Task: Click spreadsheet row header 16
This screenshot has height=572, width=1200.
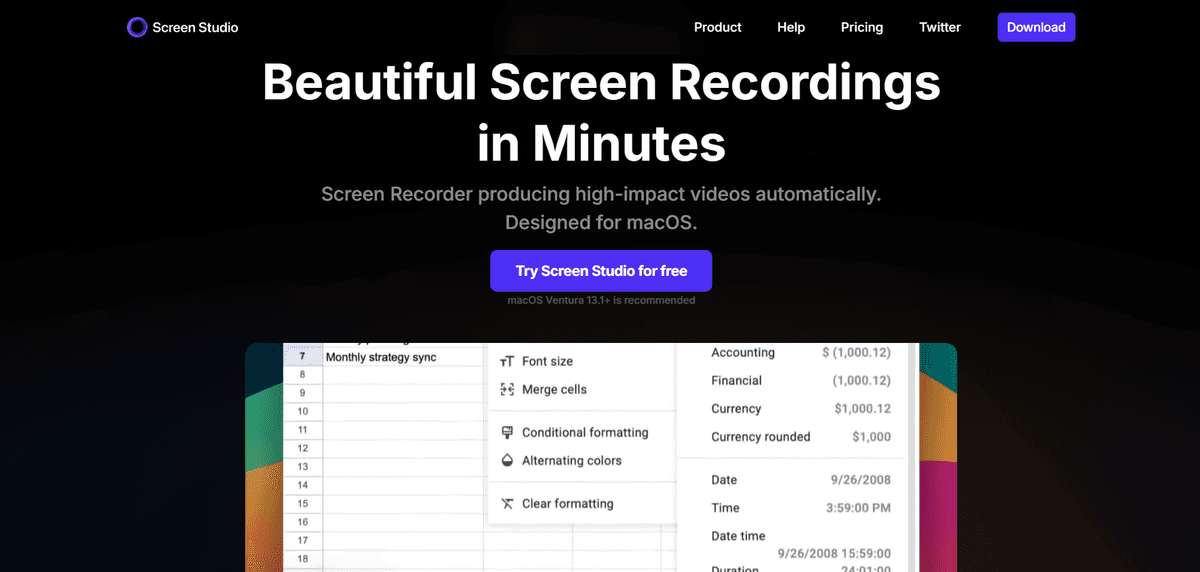Action: pyautogui.click(x=303, y=522)
